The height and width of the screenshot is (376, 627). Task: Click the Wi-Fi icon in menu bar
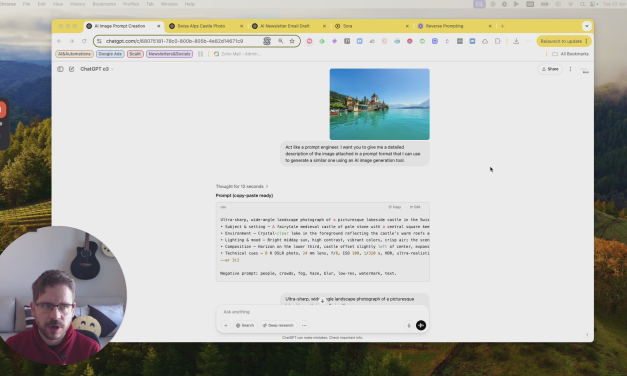point(571,4)
